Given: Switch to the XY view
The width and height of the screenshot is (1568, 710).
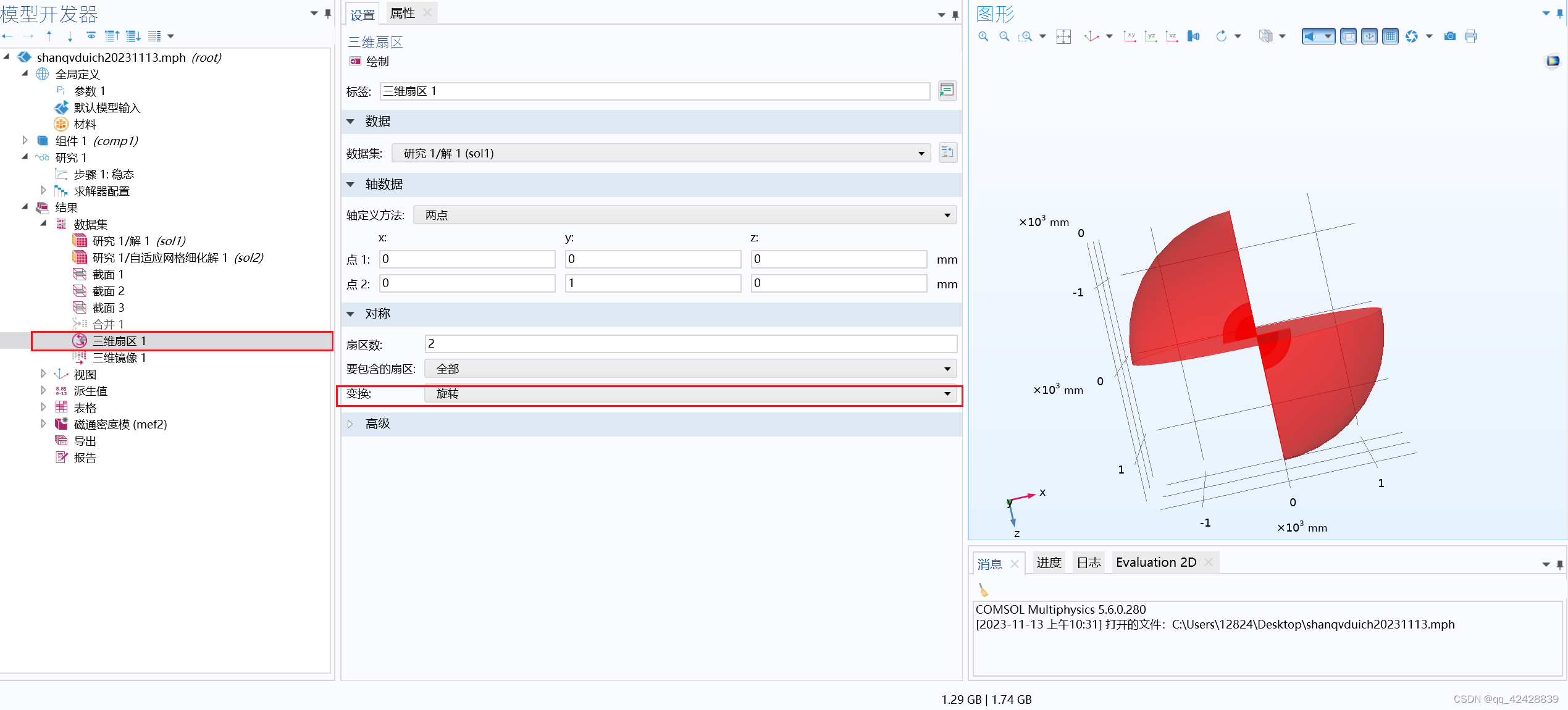Looking at the screenshot, I should [x=1130, y=36].
